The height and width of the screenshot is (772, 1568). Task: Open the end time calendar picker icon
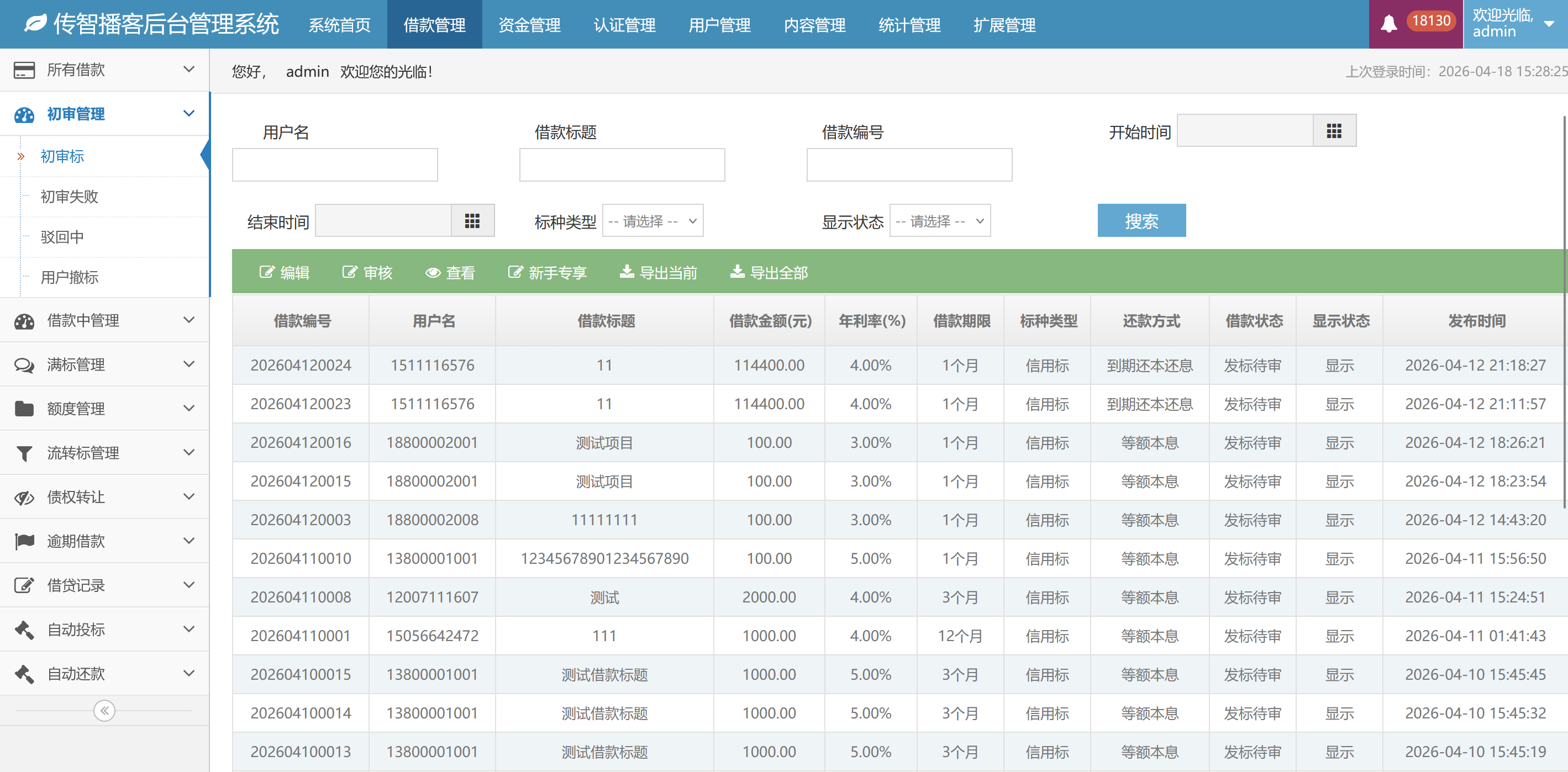coord(472,221)
